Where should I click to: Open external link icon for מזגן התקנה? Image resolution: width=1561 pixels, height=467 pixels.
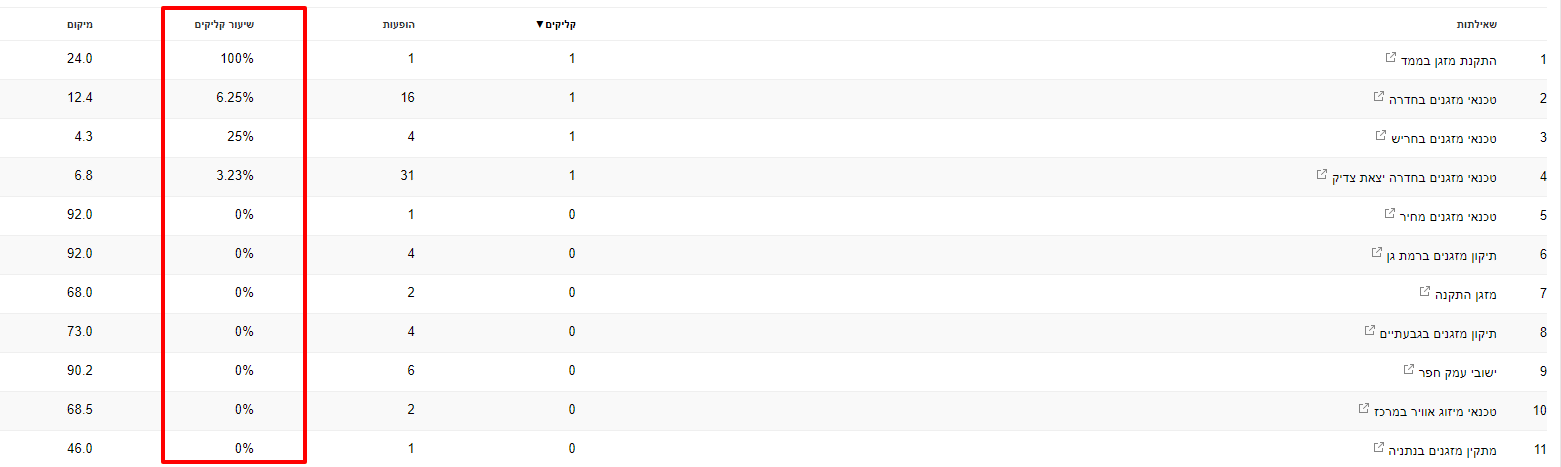pos(1425,292)
